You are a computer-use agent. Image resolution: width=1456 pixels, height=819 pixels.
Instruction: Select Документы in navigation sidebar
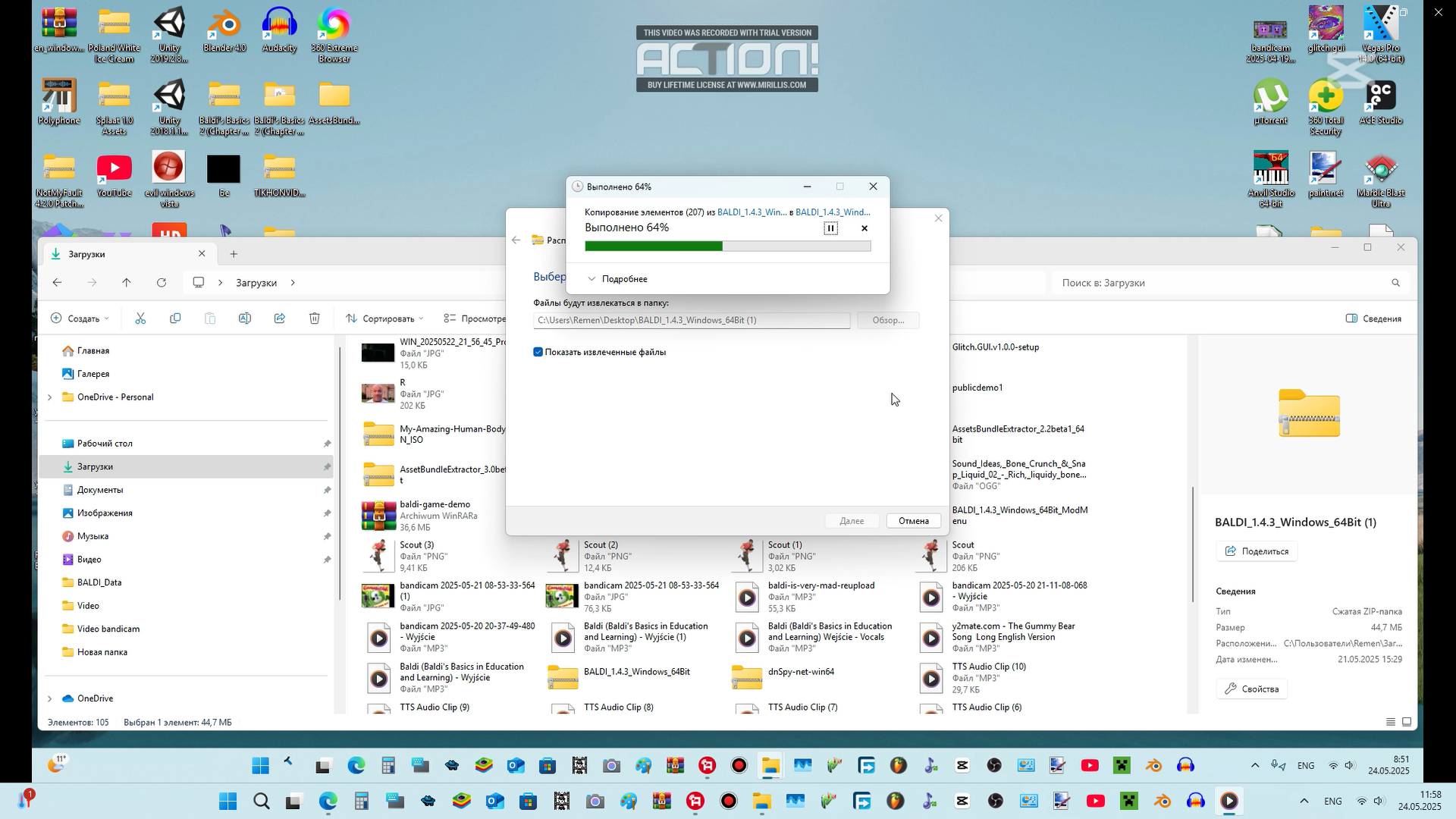pos(100,490)
